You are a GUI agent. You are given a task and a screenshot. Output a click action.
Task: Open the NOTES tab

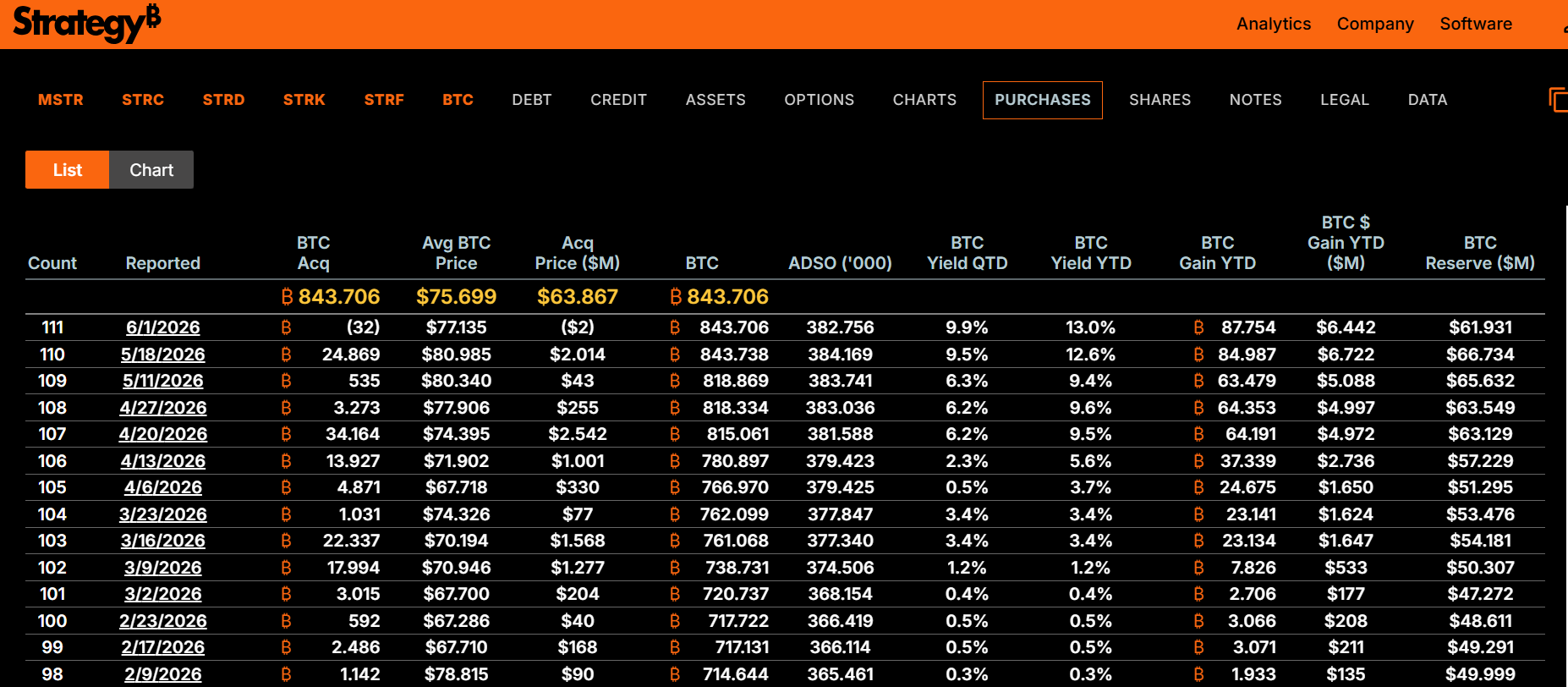coord(1256,100)
